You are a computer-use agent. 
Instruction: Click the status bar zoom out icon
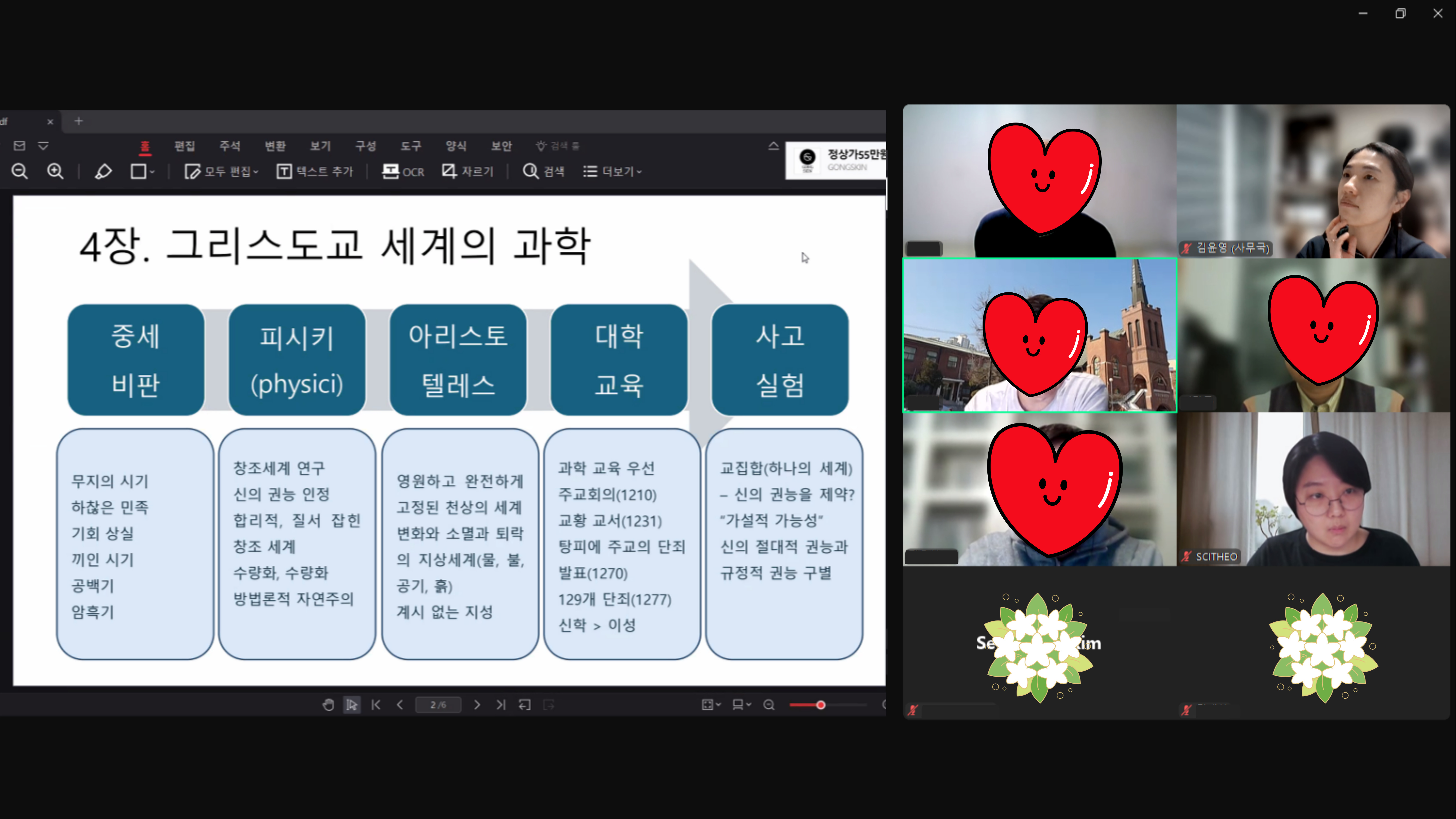(x=769, y=705)
